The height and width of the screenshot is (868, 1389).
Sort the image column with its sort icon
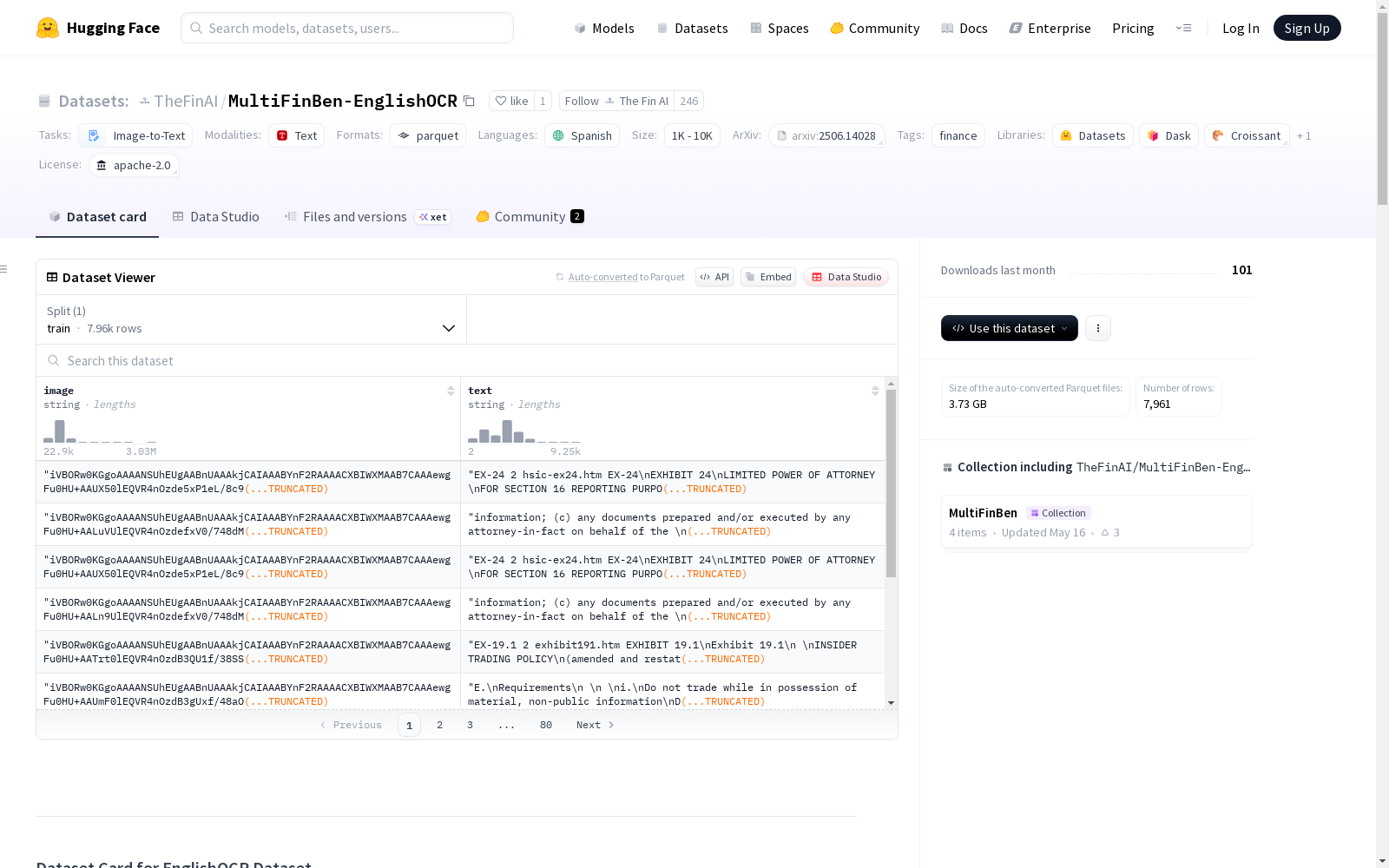[x=451, y=391]
